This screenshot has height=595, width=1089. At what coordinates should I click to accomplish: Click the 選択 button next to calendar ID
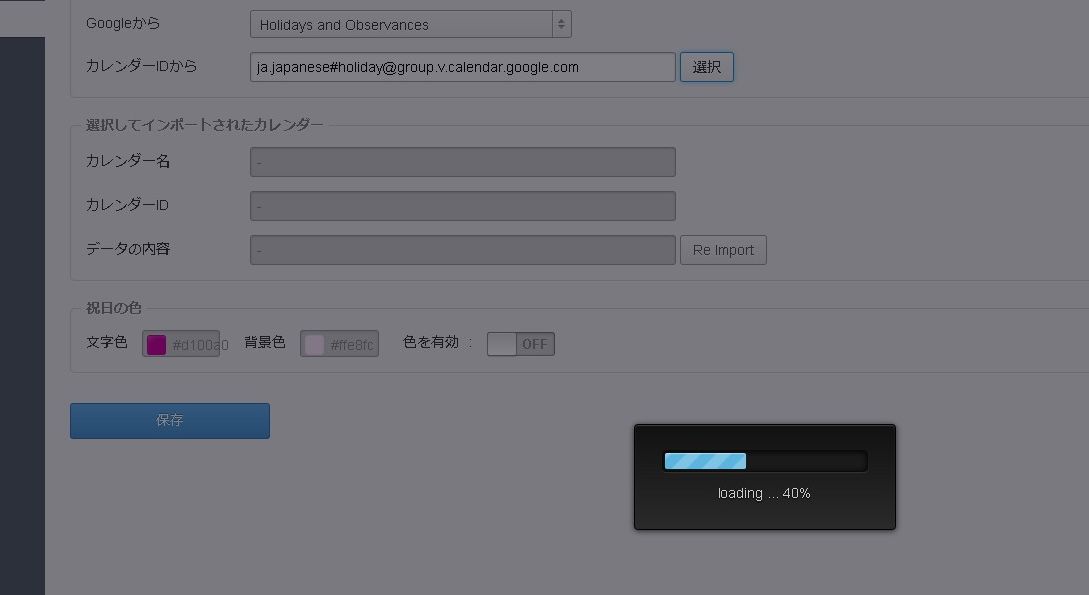click(706, 66)
